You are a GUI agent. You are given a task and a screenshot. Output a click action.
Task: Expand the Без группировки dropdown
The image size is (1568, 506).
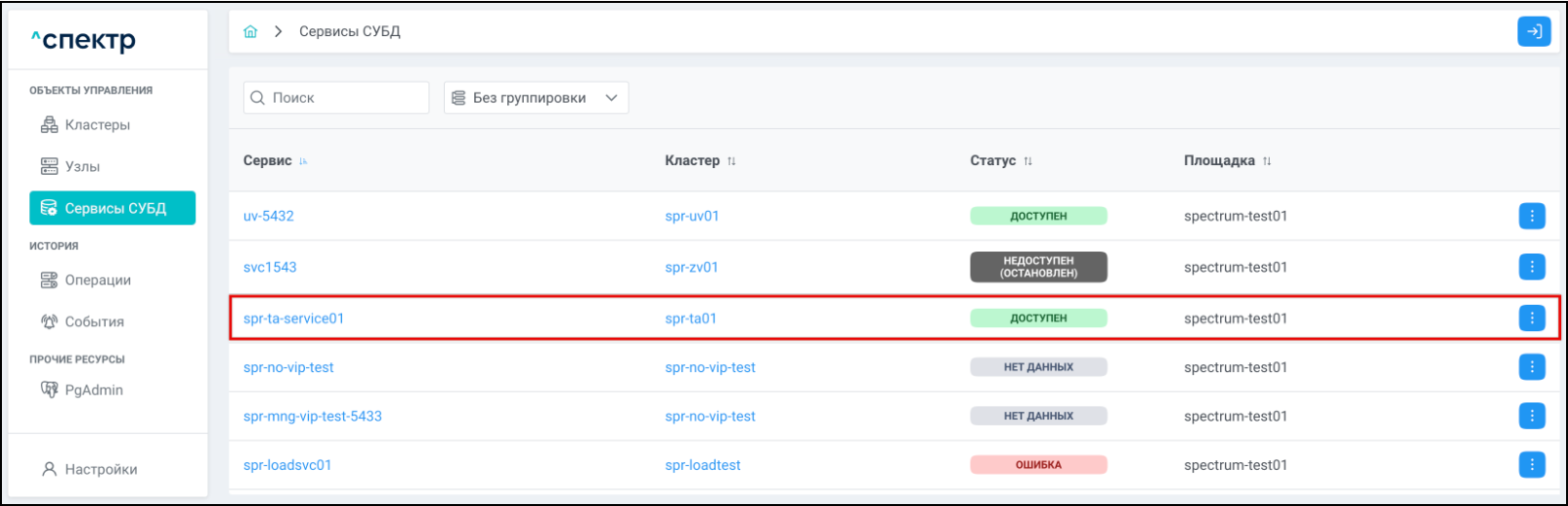click(x=536, y=98)
